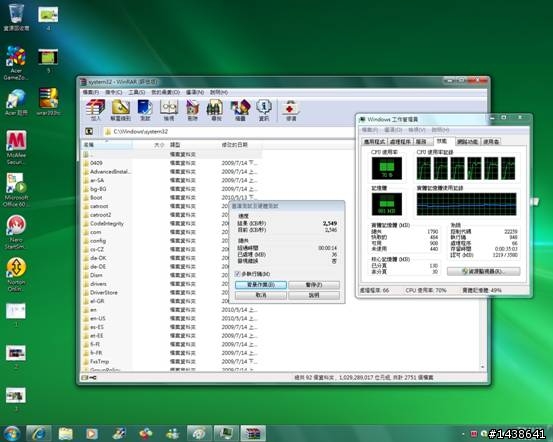Screen dimensions: 553x442
Task: Open the WinRAR Tools (工具) menu
Action: pos(136,92)
